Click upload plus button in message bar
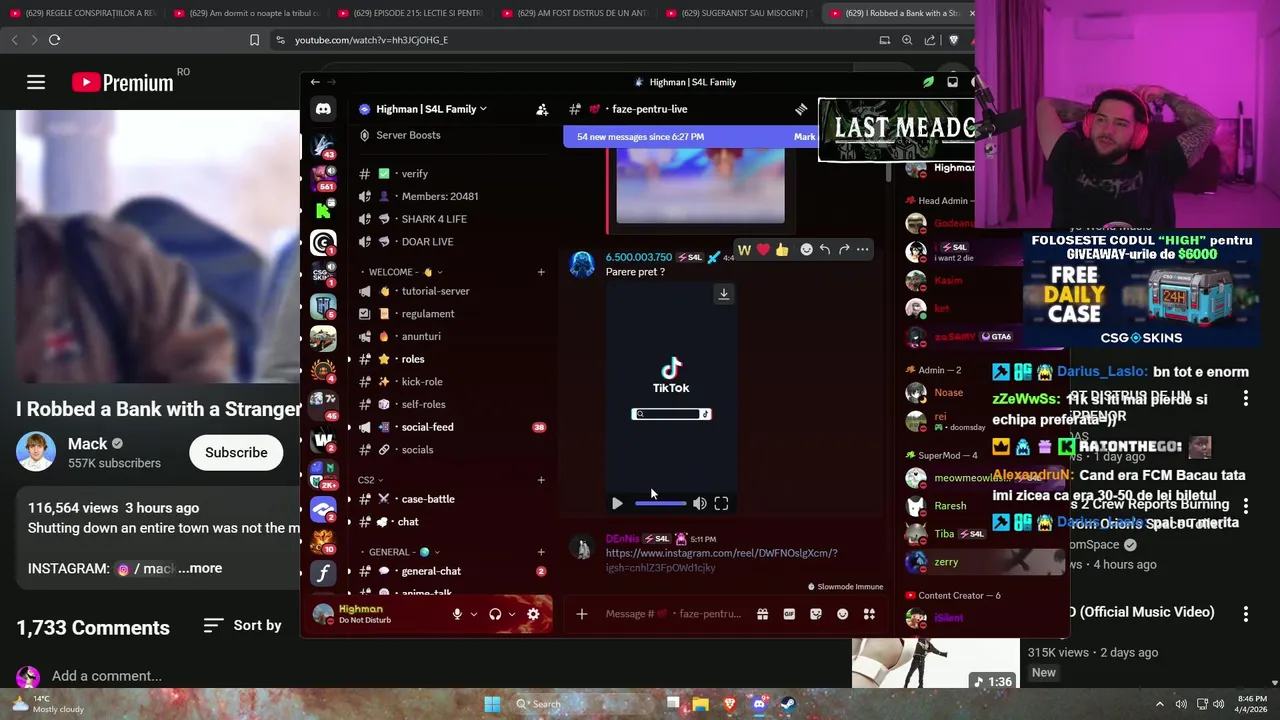1280x720 pixels. click(x=582, y=614)
